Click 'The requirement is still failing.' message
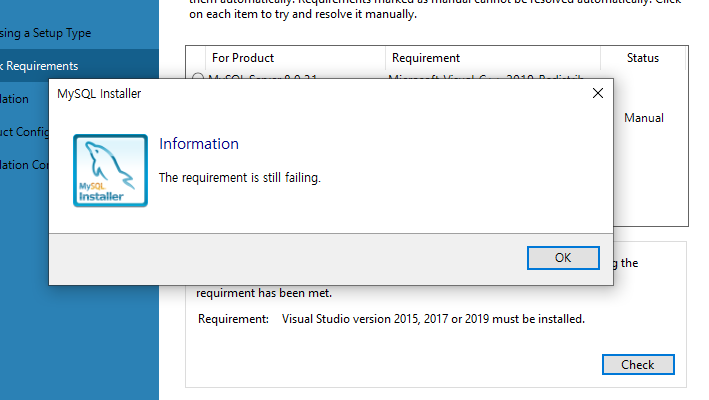Viewport: 709px width, 400px height. (240, 178)
